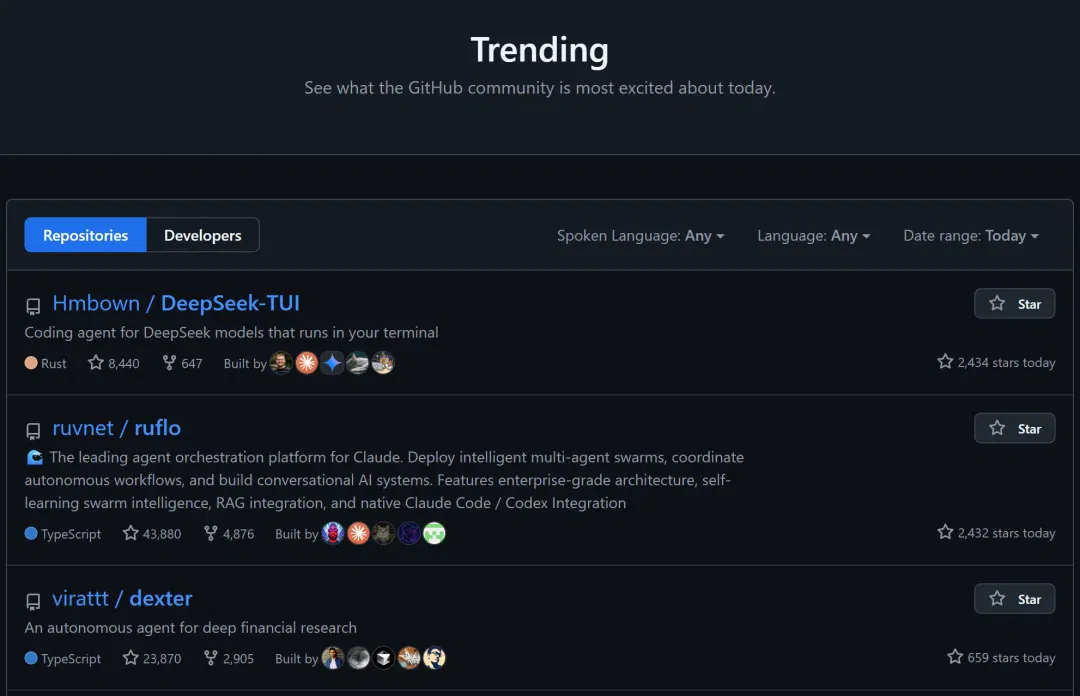Open the second contributor avatar of dexter
Viewport: 1080px width, 696px height.
(358, 658)
